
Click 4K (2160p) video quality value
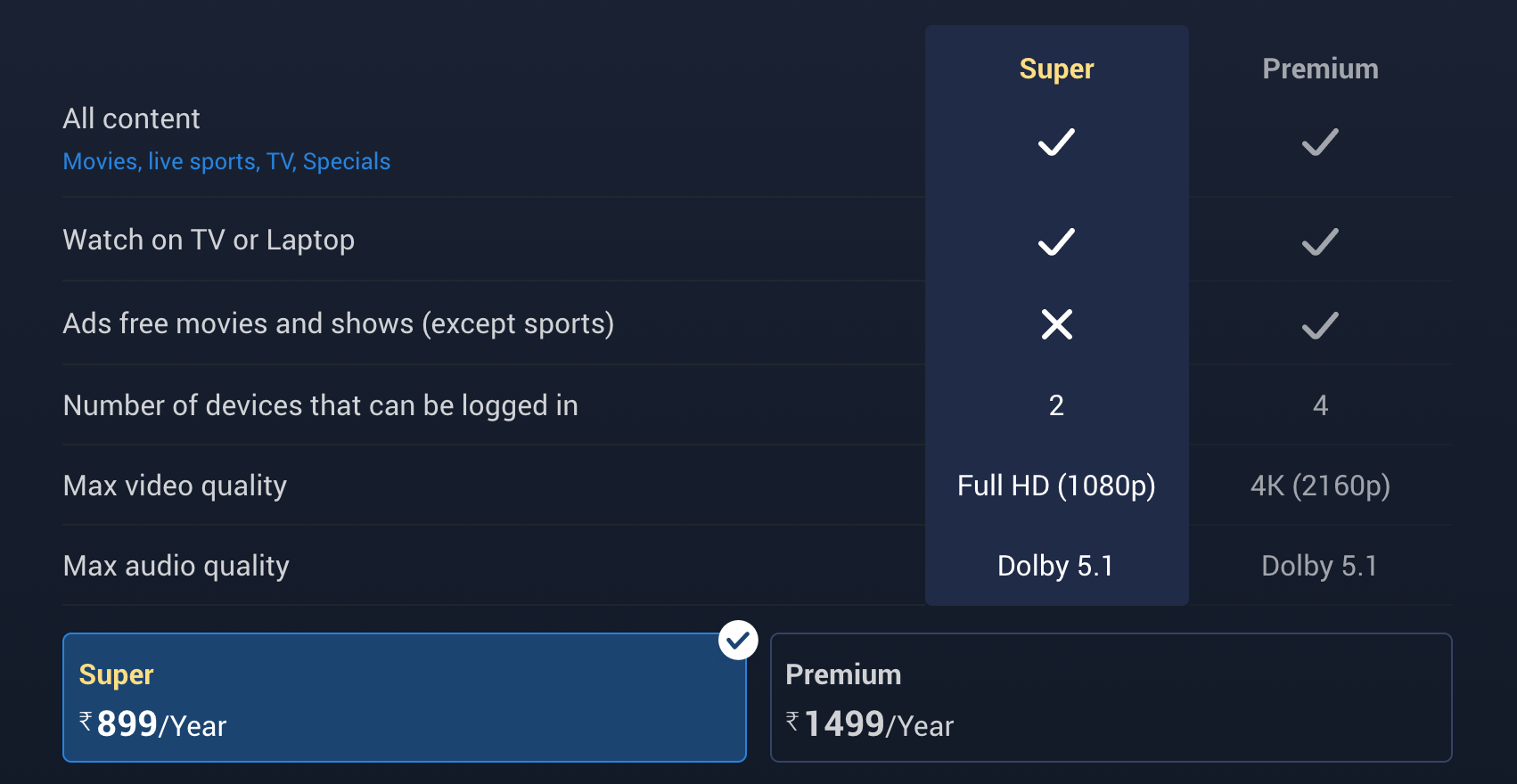coord(1320,486)
